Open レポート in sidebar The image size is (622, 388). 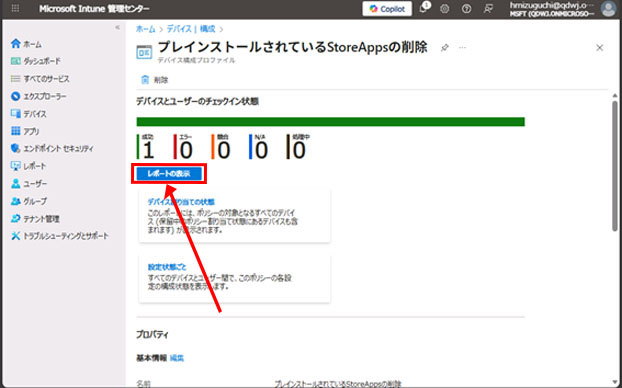tap(29, 166)
